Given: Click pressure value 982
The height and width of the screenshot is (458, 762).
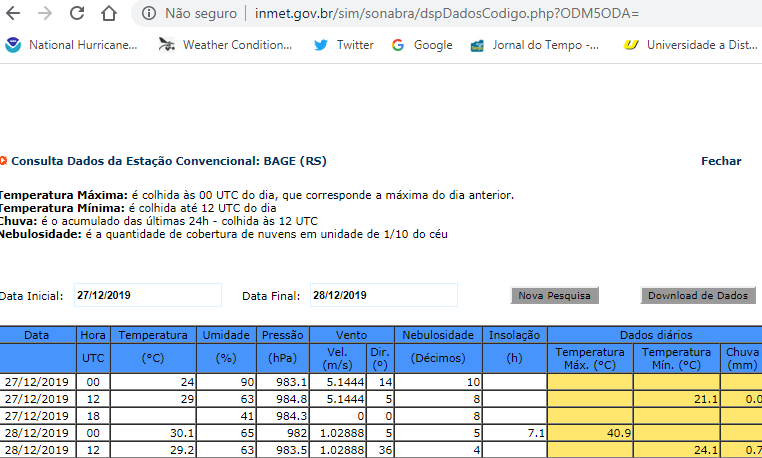Looking at the screenshot, I should coord(296,433).
